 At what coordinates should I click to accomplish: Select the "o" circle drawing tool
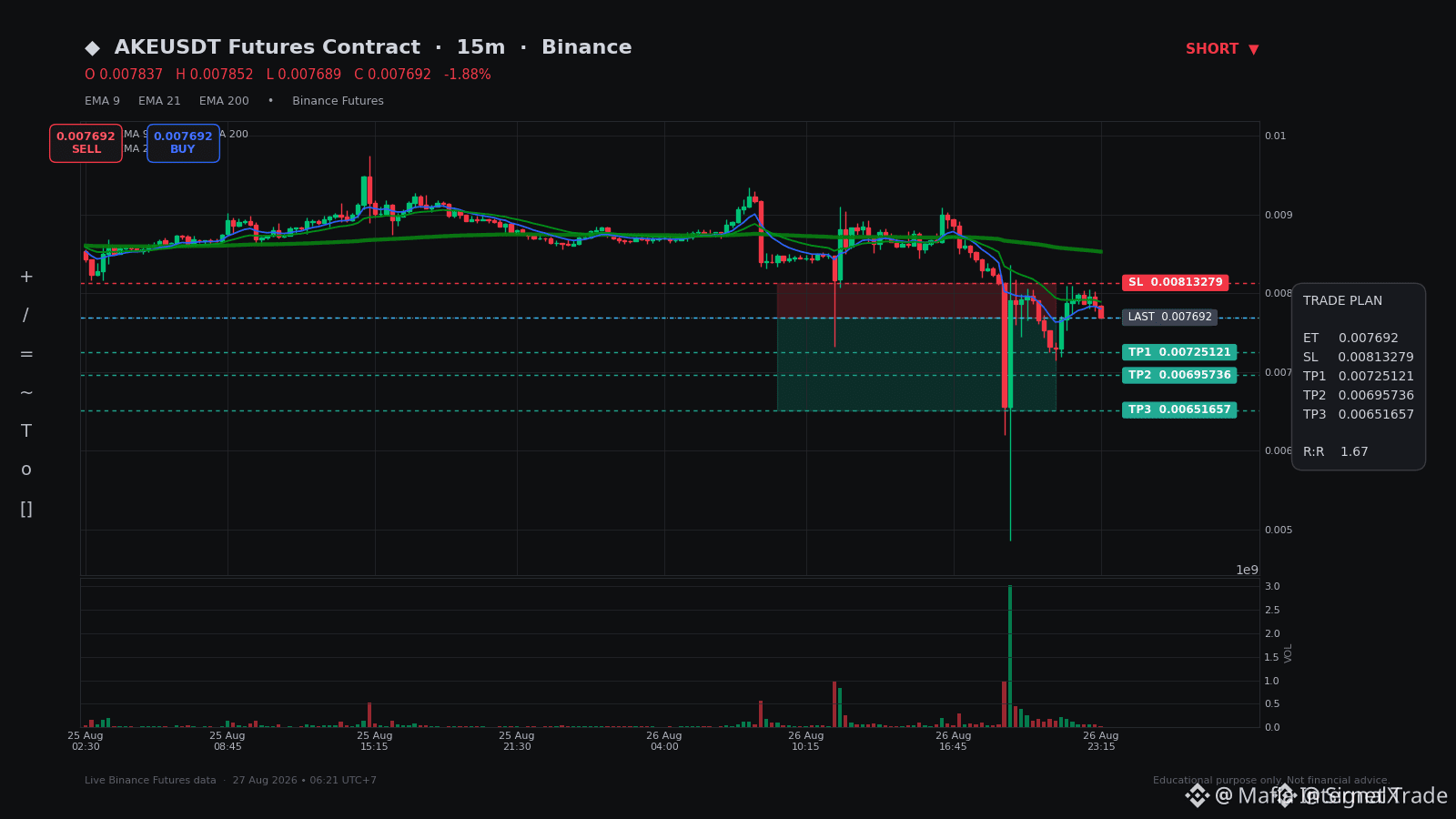[x=26, y=470]
